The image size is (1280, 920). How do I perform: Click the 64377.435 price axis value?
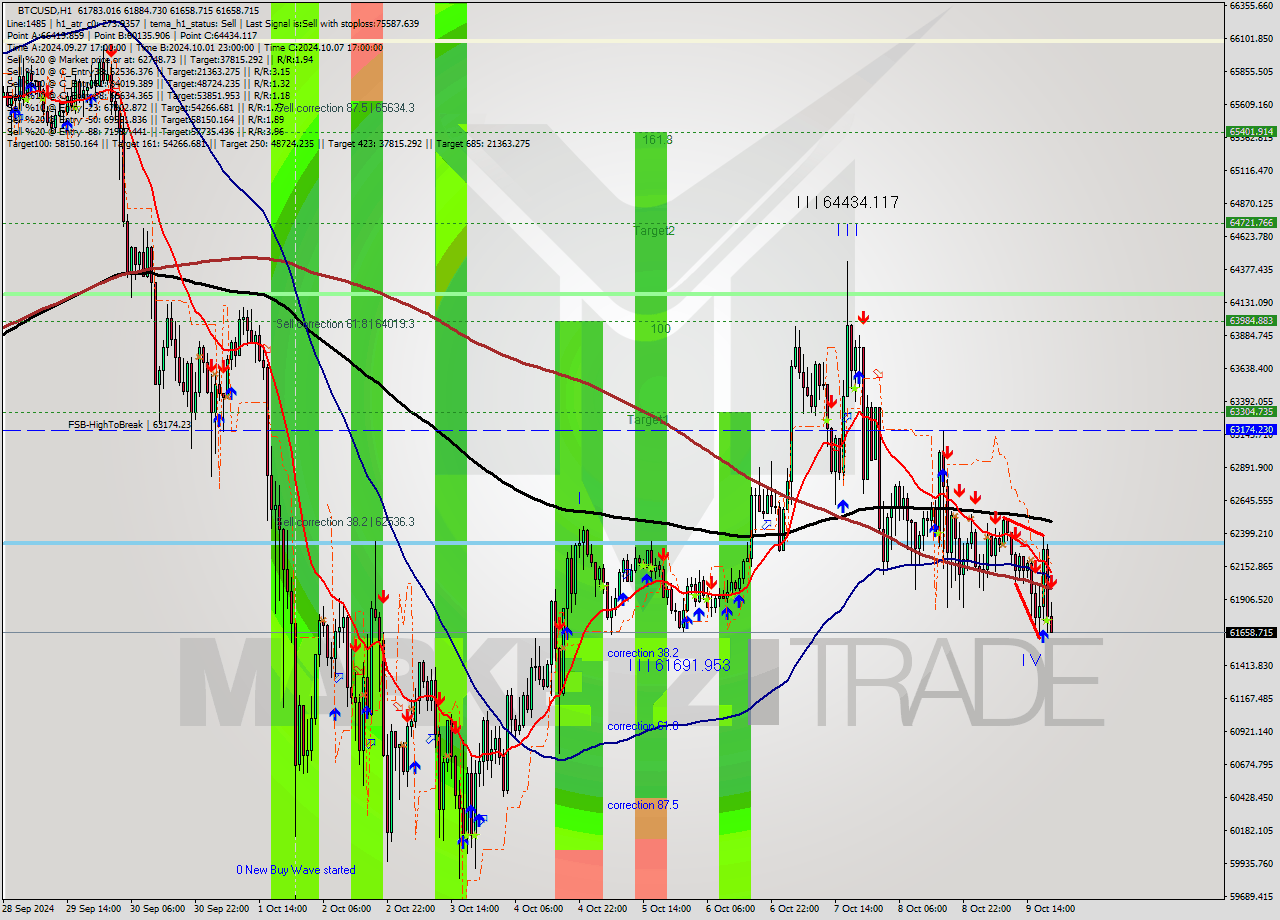(x=1251, y=269)
